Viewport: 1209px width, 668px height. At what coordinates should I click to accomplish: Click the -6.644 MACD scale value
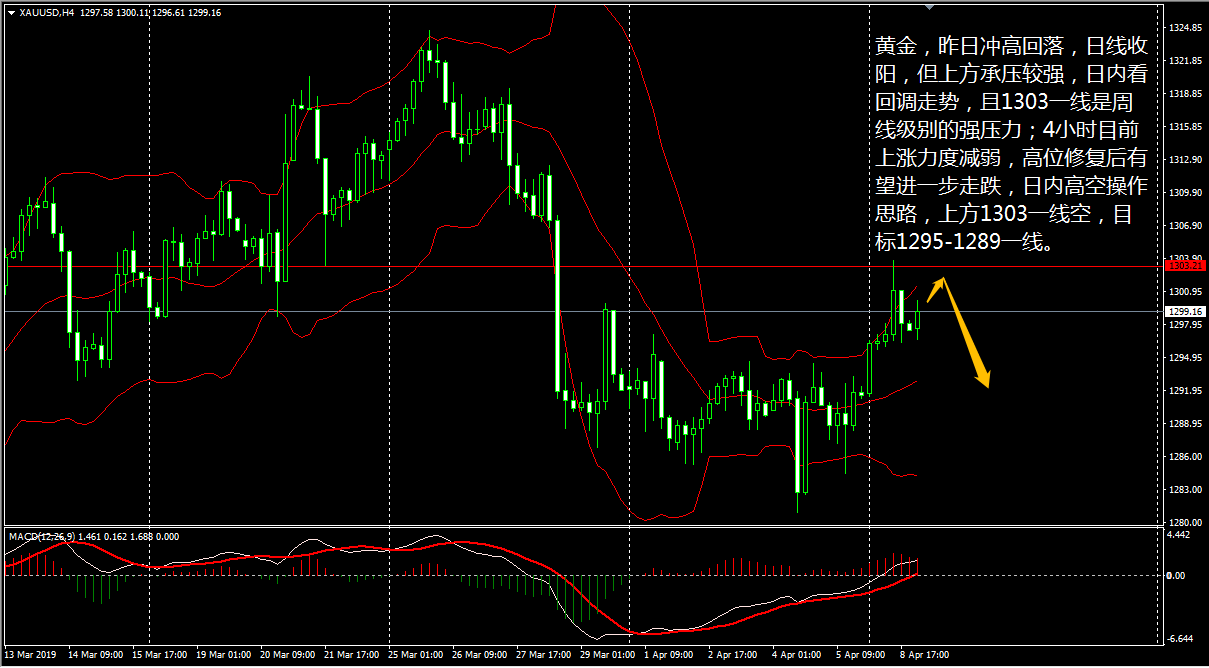click(1180, 639)
